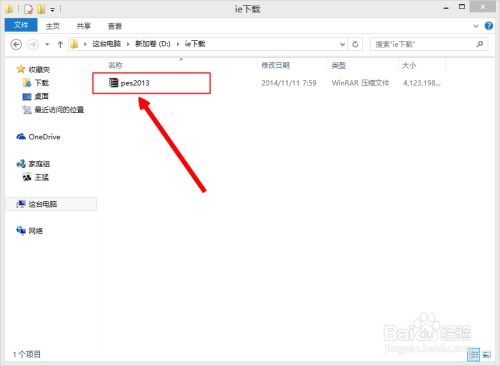Refresh the current folder
The image size is (500, 366).
pyautogui.click(x=355, y=44)
